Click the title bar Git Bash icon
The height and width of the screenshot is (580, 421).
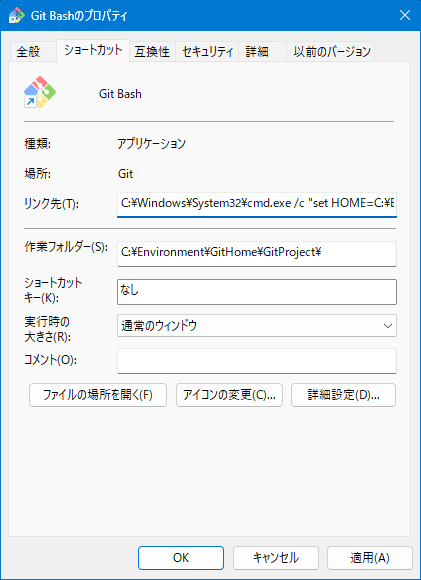click(x=17, y=15)
